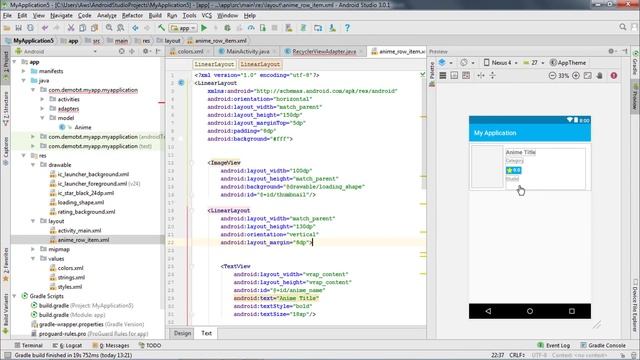This screenshot has width=640, height=360.
Task: Zoom in on the layout preview
Action: pos(576,76)
